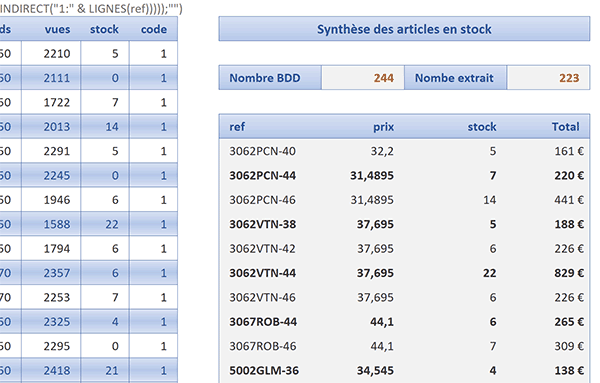Click total cell 309 €
600x383 pixels.
click(x=569, y=346)
